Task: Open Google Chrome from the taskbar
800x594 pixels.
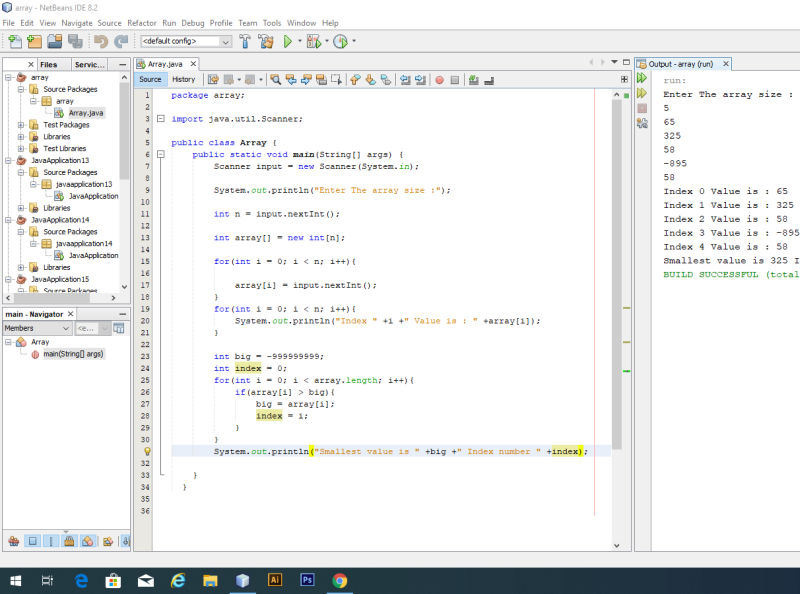Action: [x=339, y=579]
